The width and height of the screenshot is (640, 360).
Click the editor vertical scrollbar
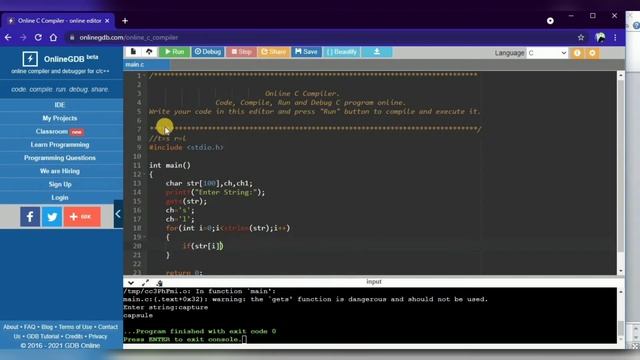[621, 165]
